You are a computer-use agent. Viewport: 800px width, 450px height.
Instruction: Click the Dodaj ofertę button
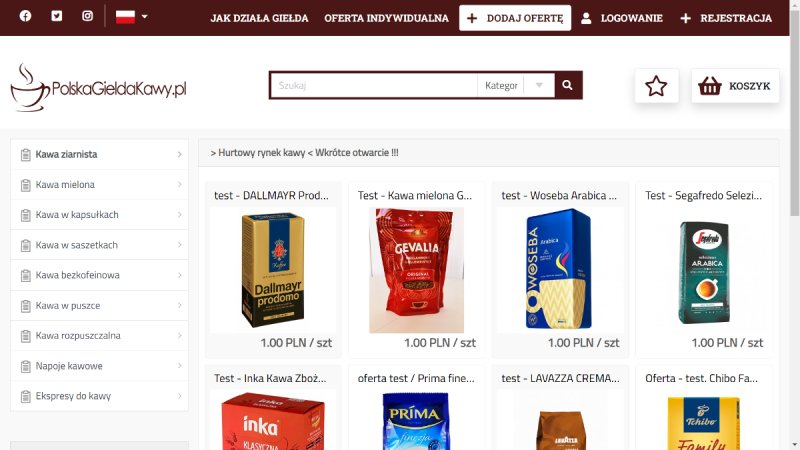tap(515, 18)
